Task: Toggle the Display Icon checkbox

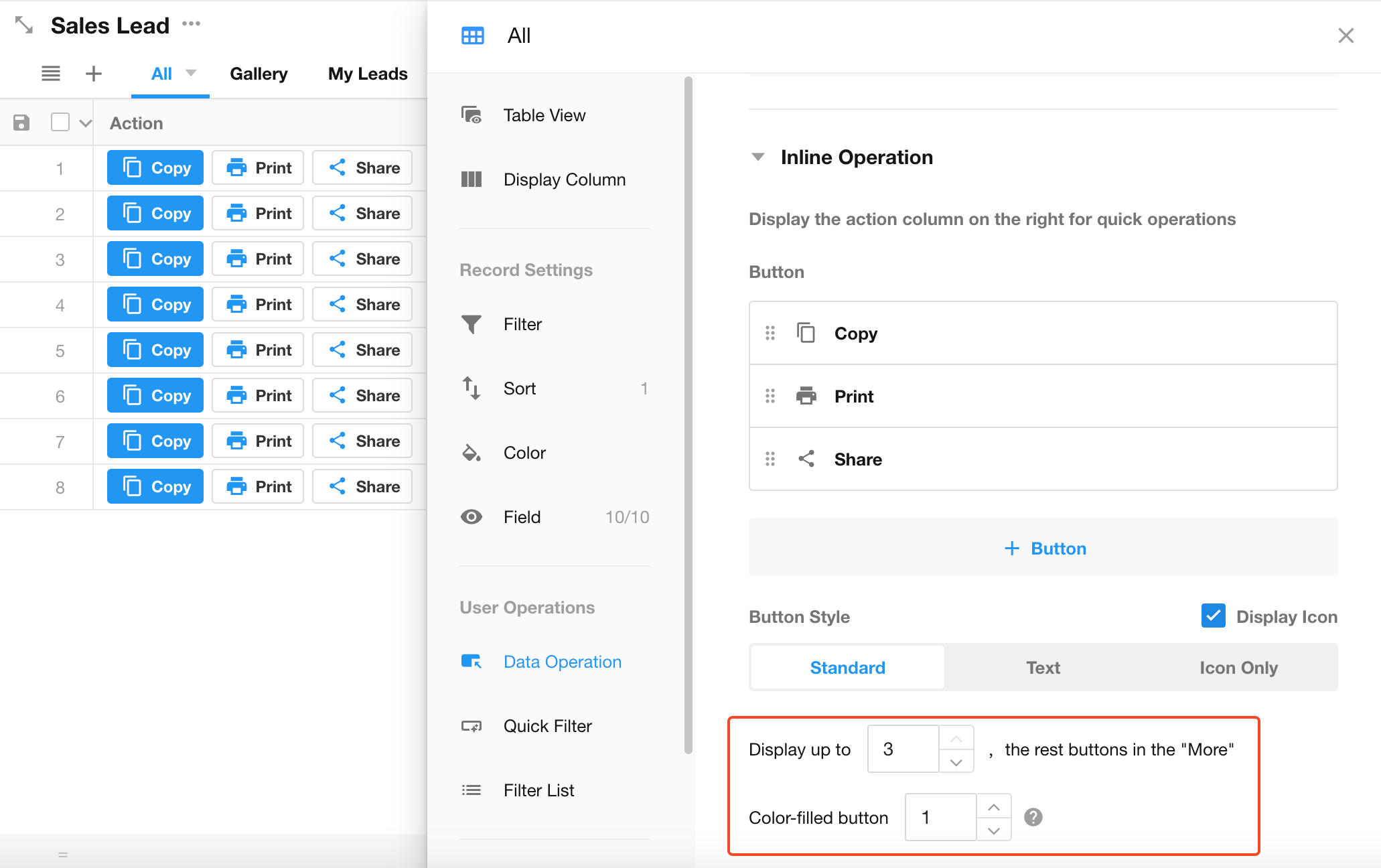Action: [1213, 616]
